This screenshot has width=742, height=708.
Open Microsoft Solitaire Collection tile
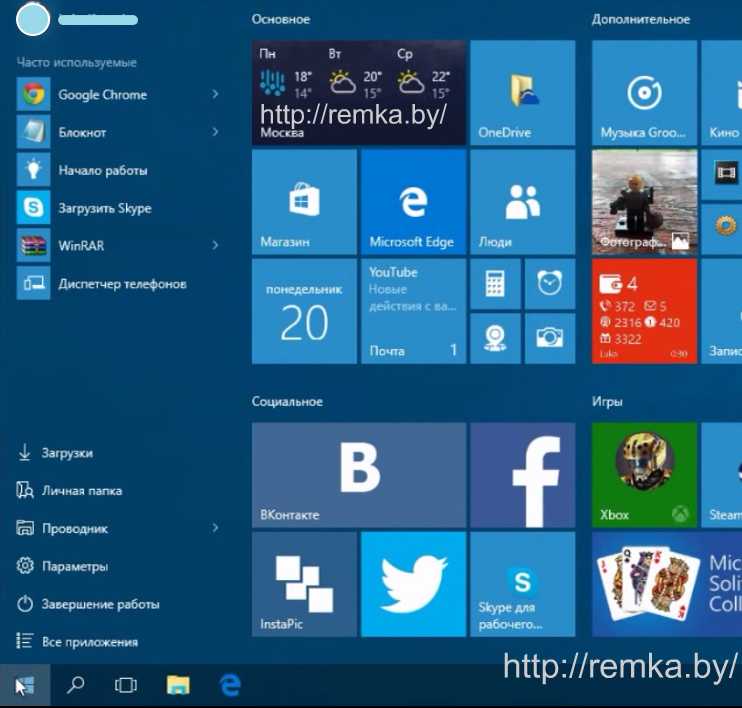[667, 584]
